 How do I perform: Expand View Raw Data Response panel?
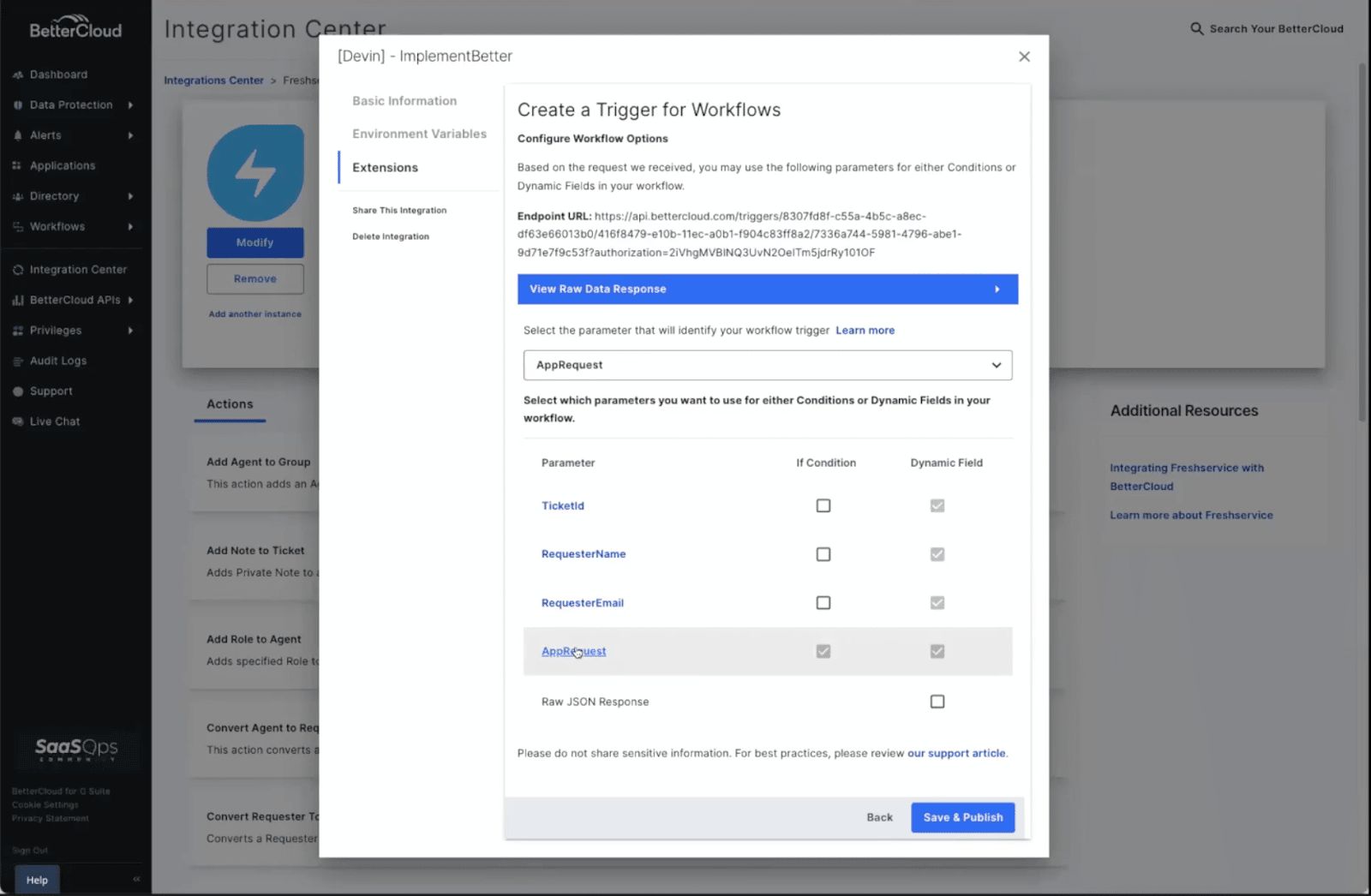(x=768, y=289)
